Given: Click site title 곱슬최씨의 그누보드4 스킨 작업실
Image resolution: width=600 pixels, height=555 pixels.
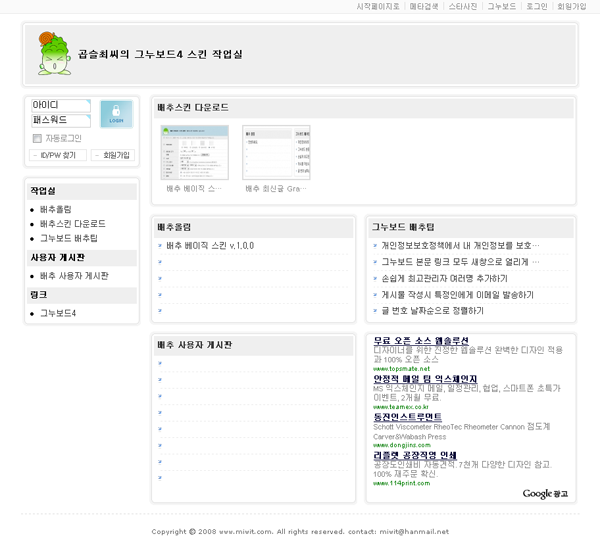Looking at the screenshot, I should [160, 54].
